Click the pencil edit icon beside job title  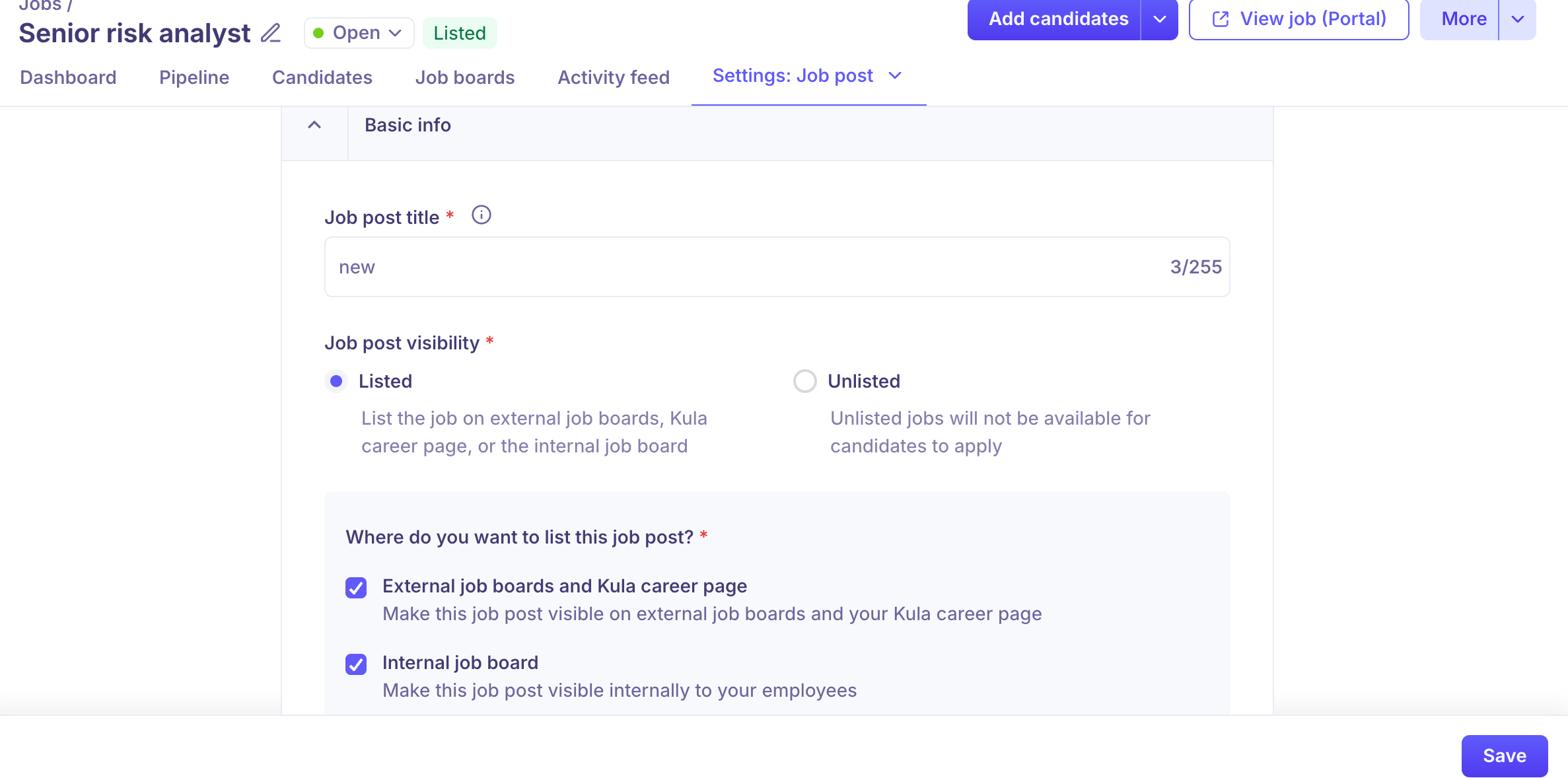click(271, 33)
